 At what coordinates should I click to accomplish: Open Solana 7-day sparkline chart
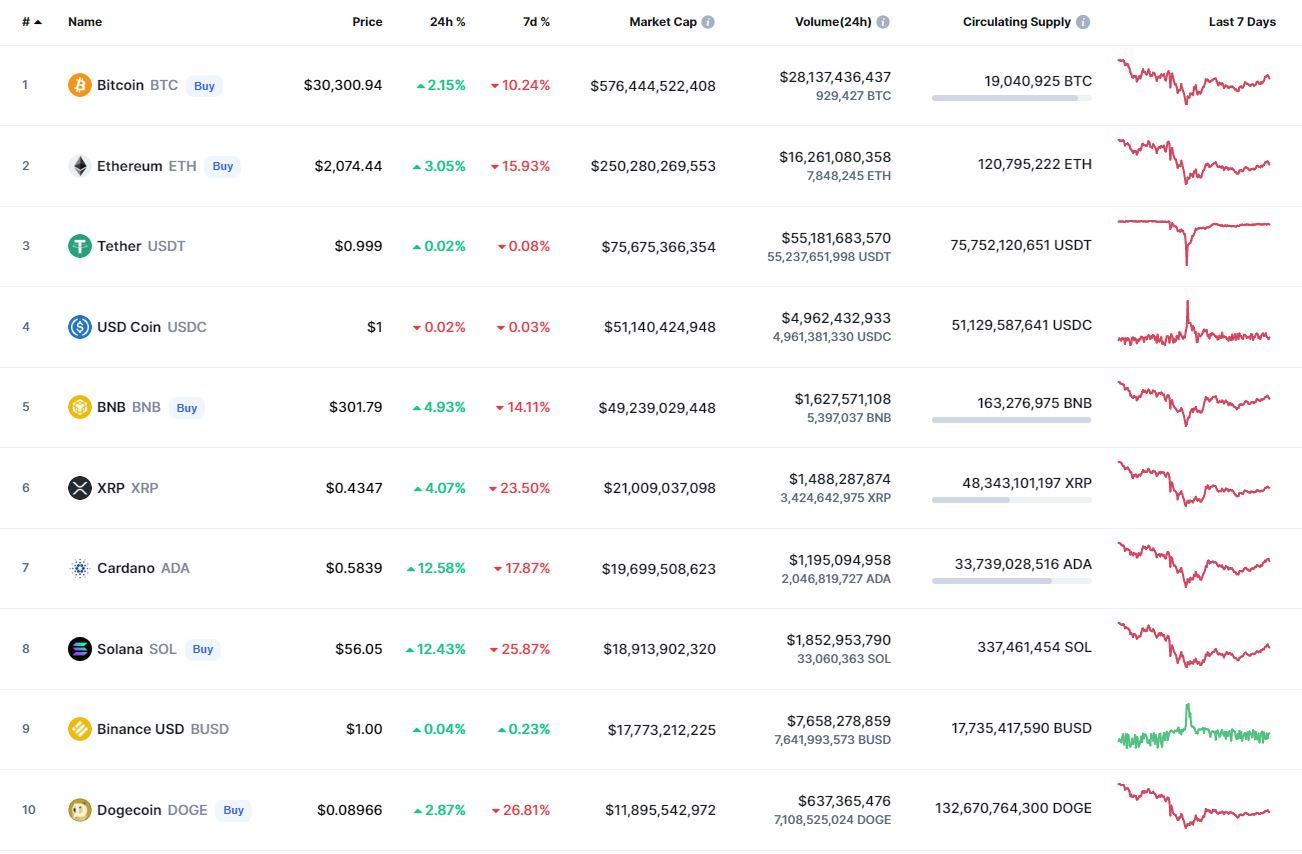pyautogui.click(x=1194, y=645)
